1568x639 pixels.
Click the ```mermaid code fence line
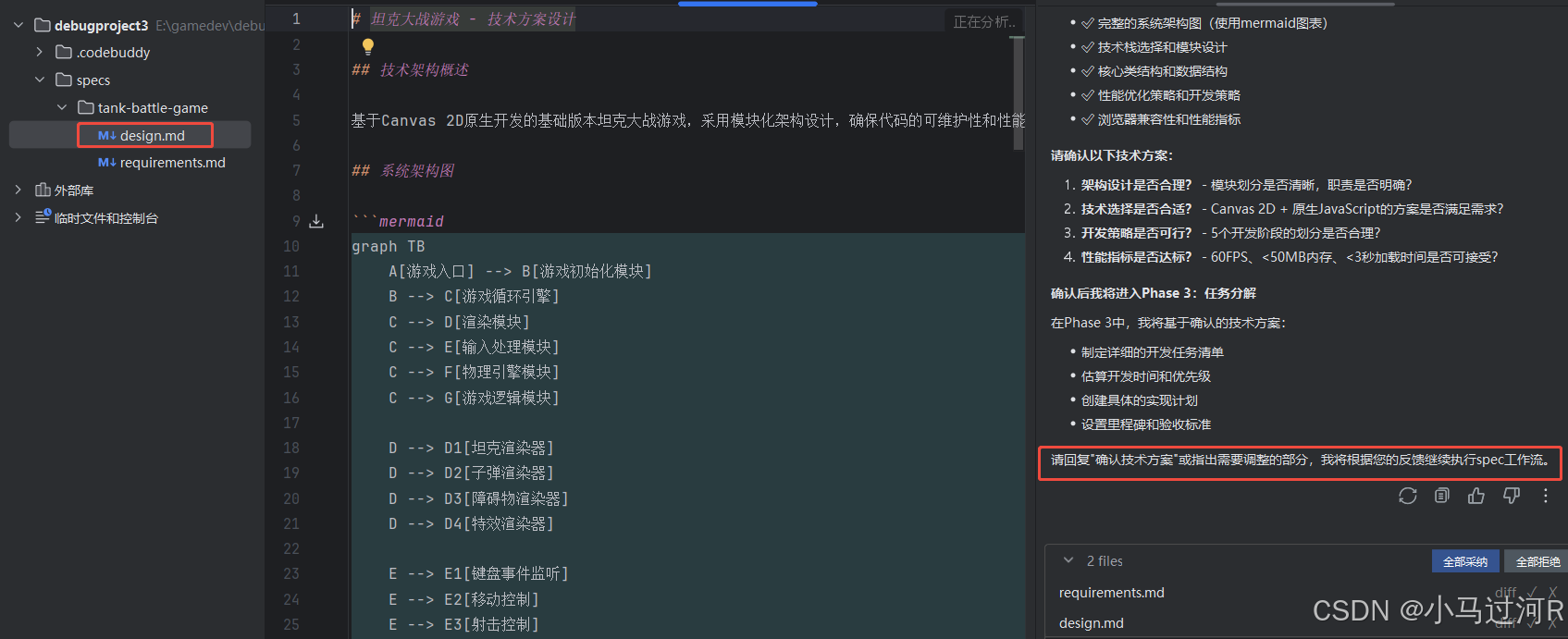tap(398, 221)
